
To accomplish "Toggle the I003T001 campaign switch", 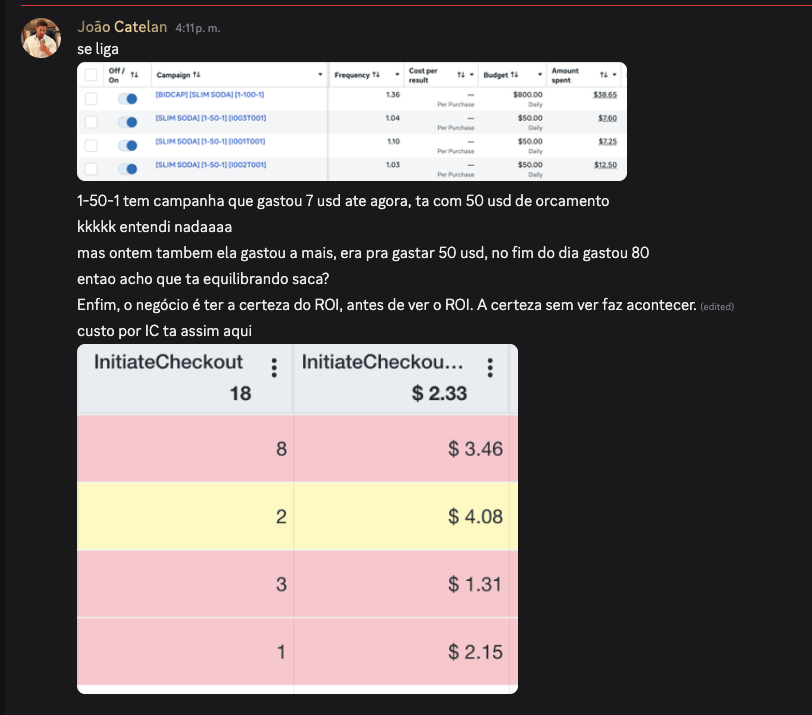I will tap(127, 122).
